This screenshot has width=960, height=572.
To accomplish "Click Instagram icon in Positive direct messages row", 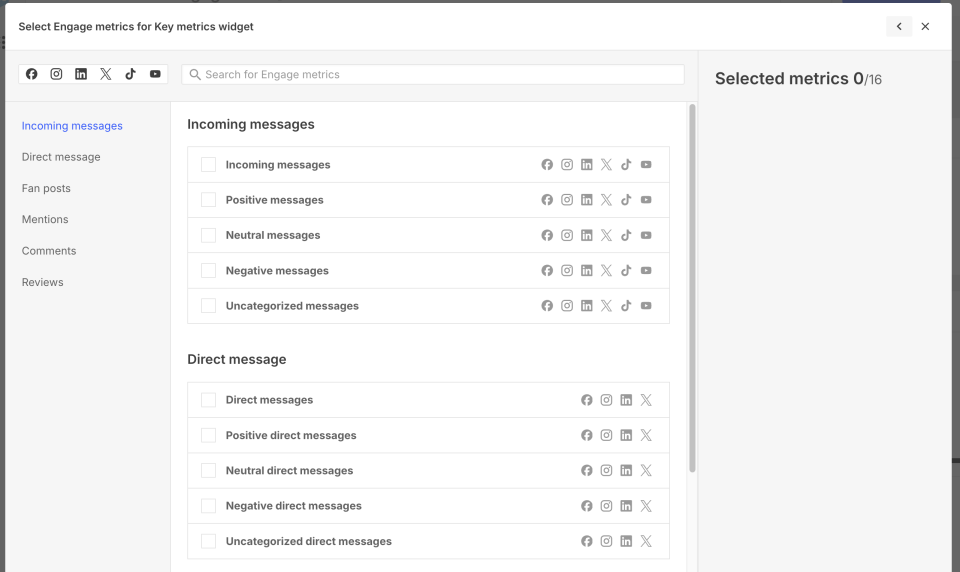I will (606, 435).
